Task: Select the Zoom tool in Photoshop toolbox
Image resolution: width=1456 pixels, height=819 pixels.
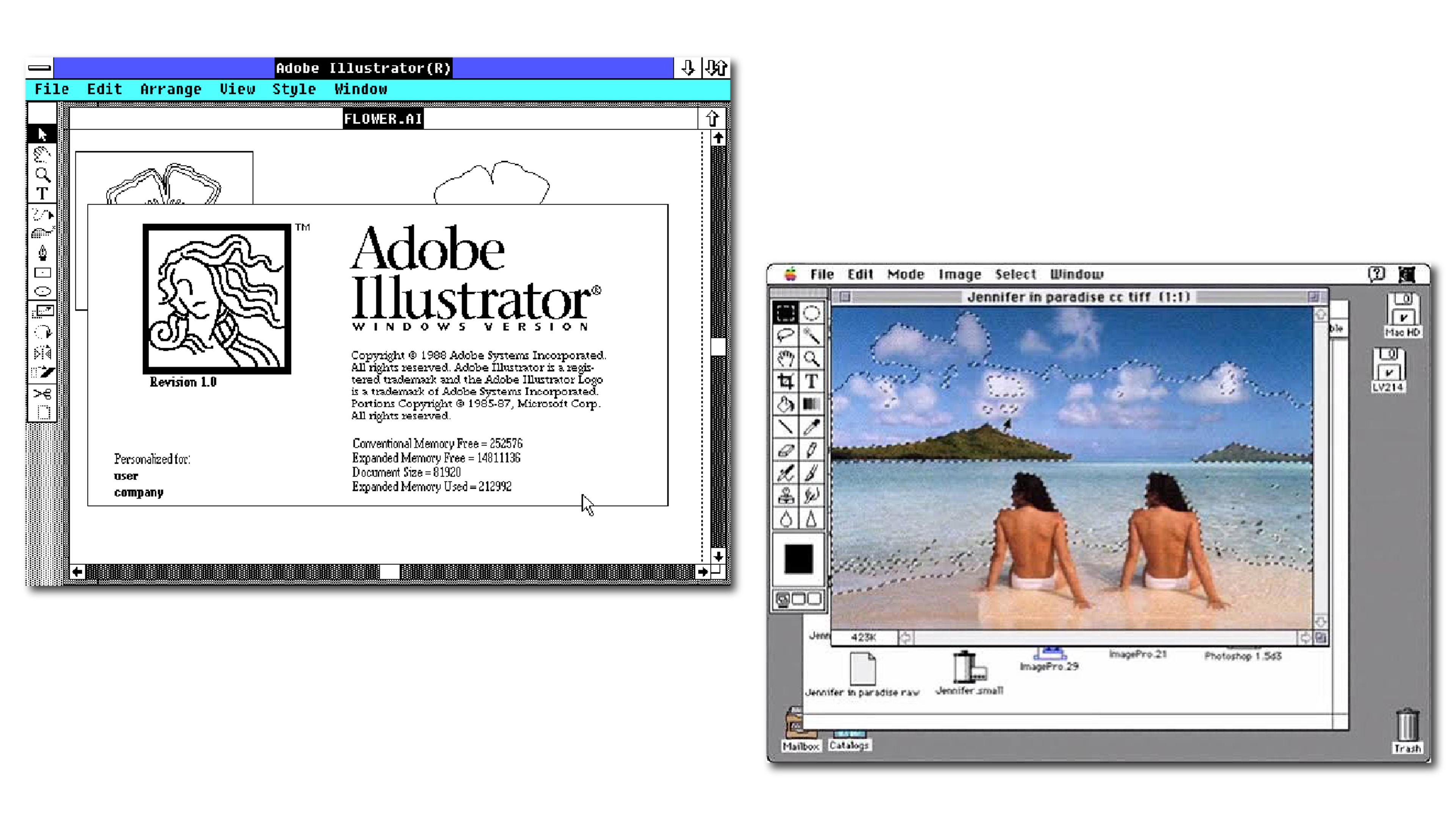Action: click(811, 358)
